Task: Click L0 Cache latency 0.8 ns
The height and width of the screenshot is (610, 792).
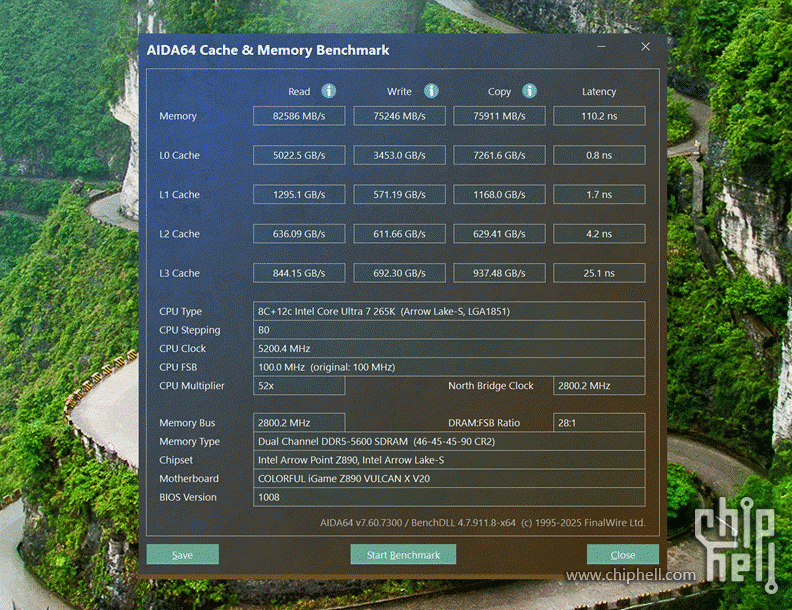Action: click(x=599, y=155)
